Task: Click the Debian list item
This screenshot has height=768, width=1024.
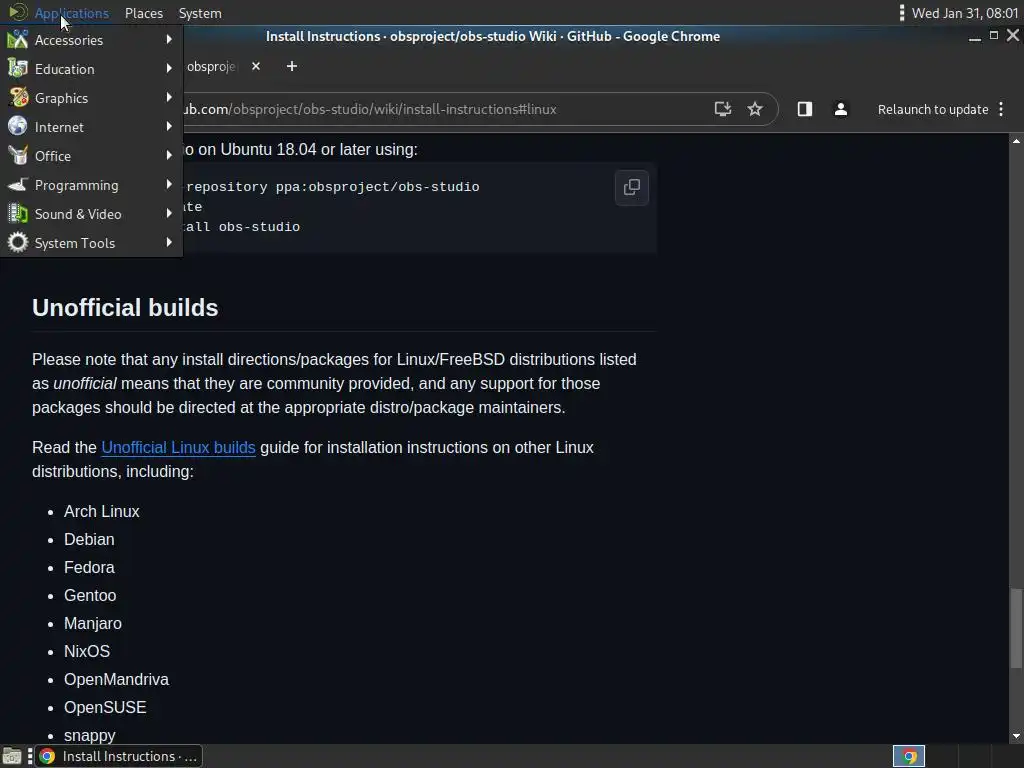Action: click(x=89, y=539)
